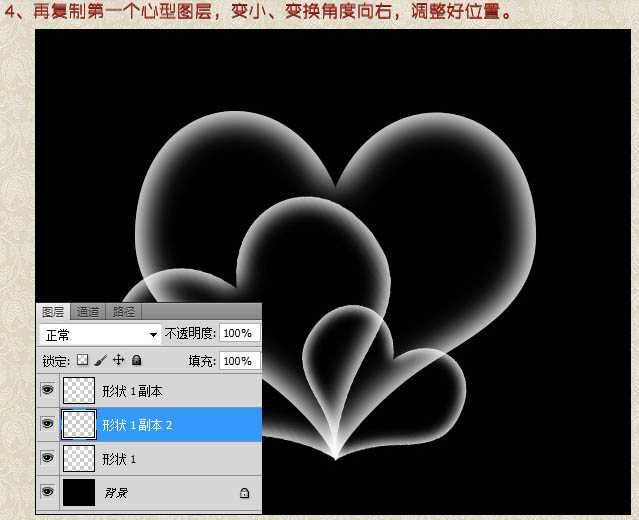Toggle the 背景 layer eye icon
639x520 pixels.
47,492
